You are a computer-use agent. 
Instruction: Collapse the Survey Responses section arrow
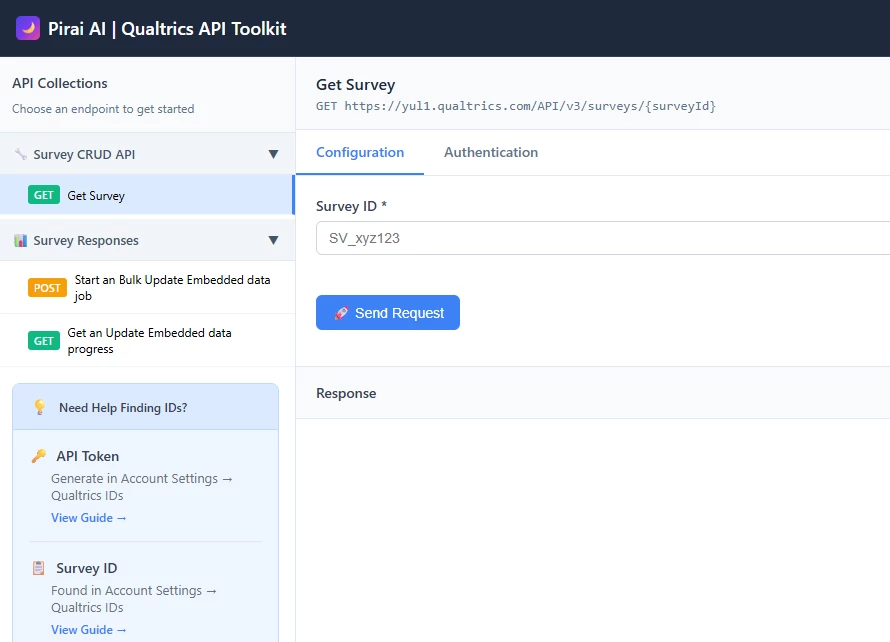coord(273,240)
